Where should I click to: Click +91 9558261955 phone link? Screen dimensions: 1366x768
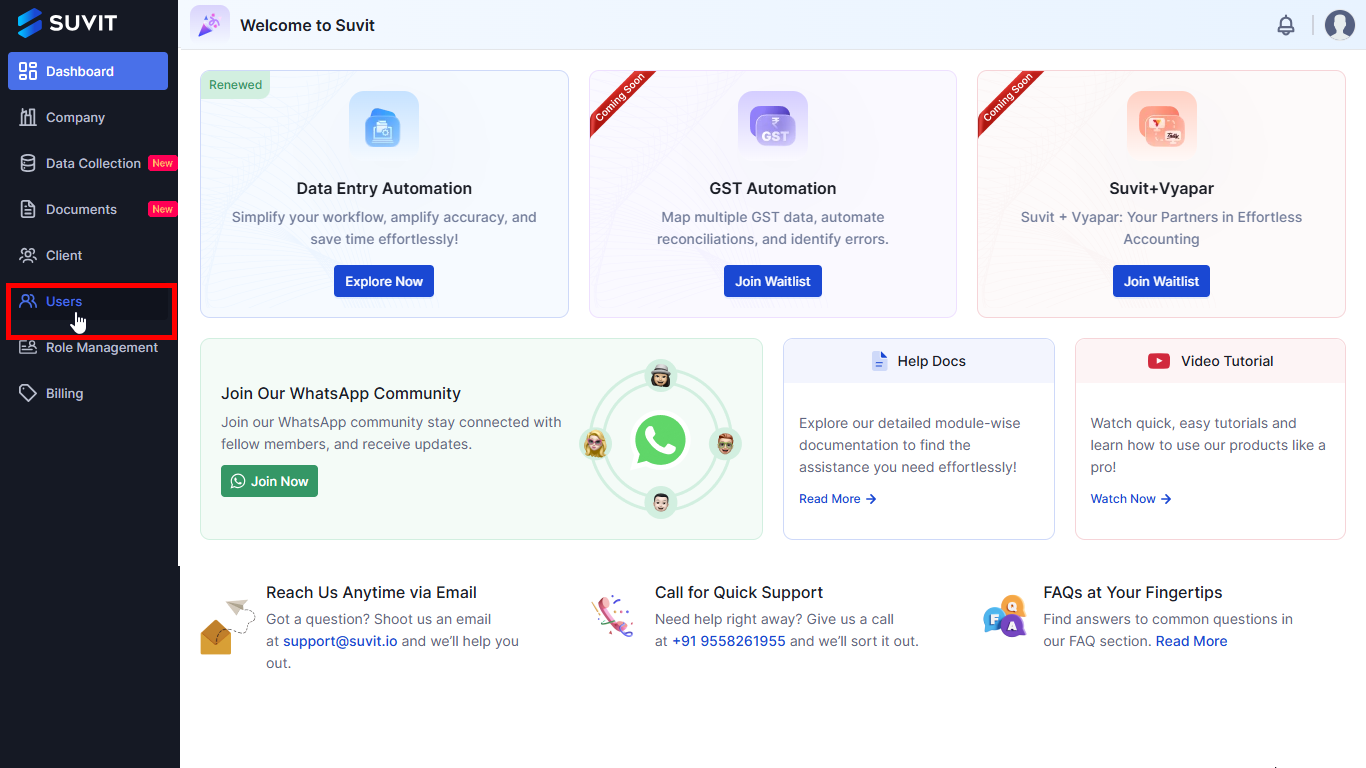coord(729,641)
